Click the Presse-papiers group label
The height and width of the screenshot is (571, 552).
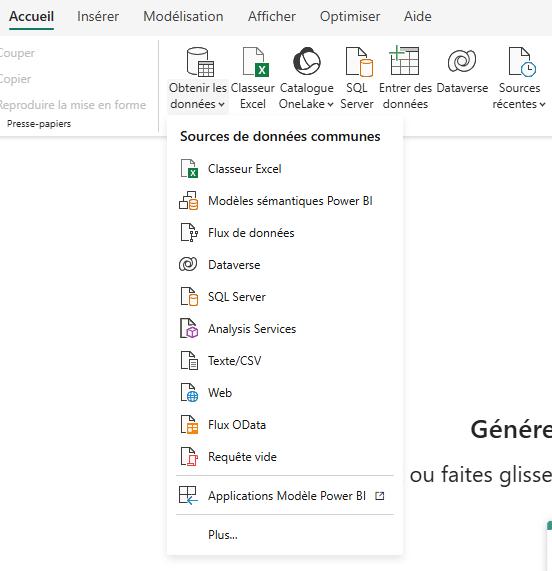39,124
